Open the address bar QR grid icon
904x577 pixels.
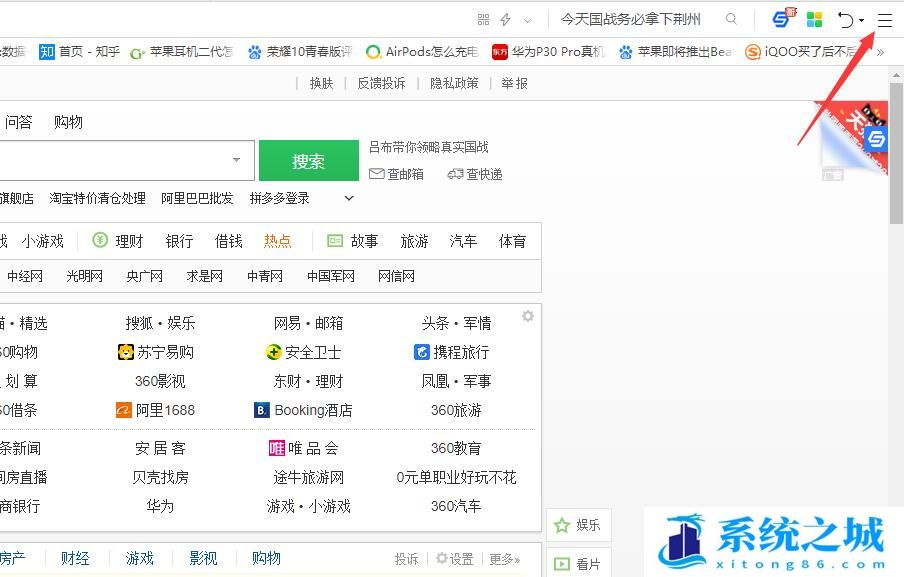(x=484, y=20)
